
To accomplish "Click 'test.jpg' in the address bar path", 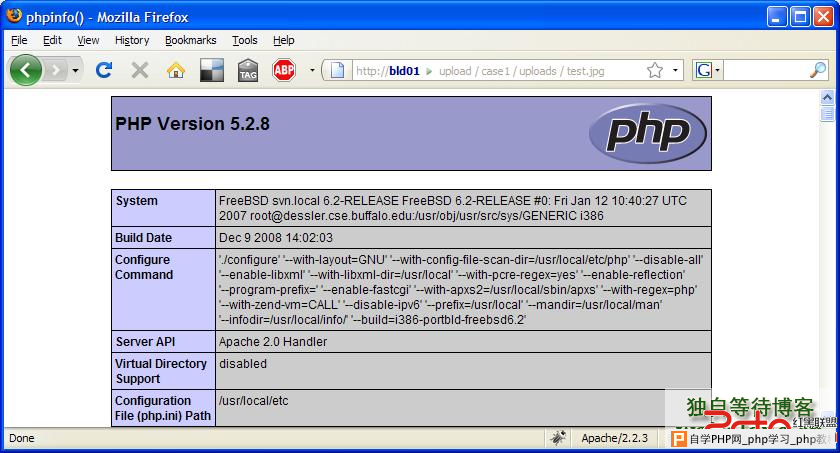I will pos(586,71).
